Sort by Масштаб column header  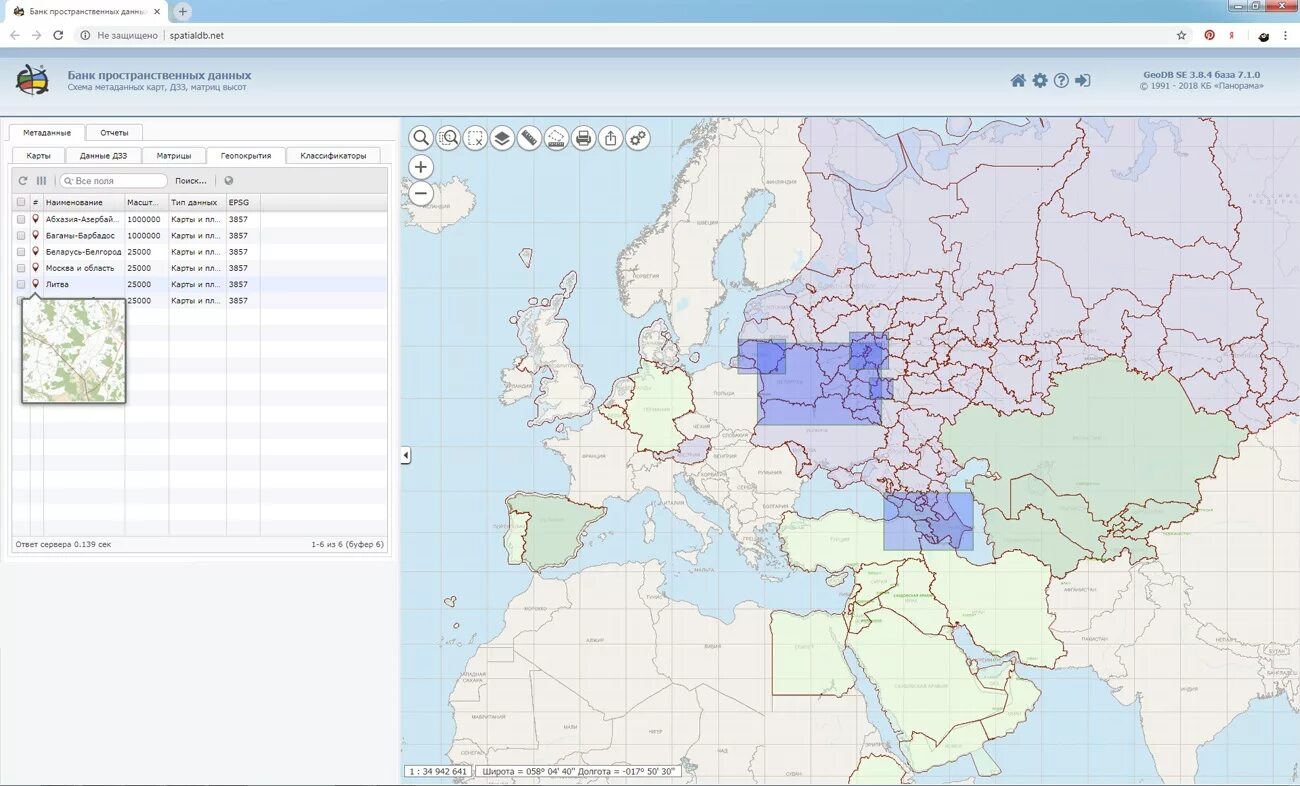click(147, 203)
